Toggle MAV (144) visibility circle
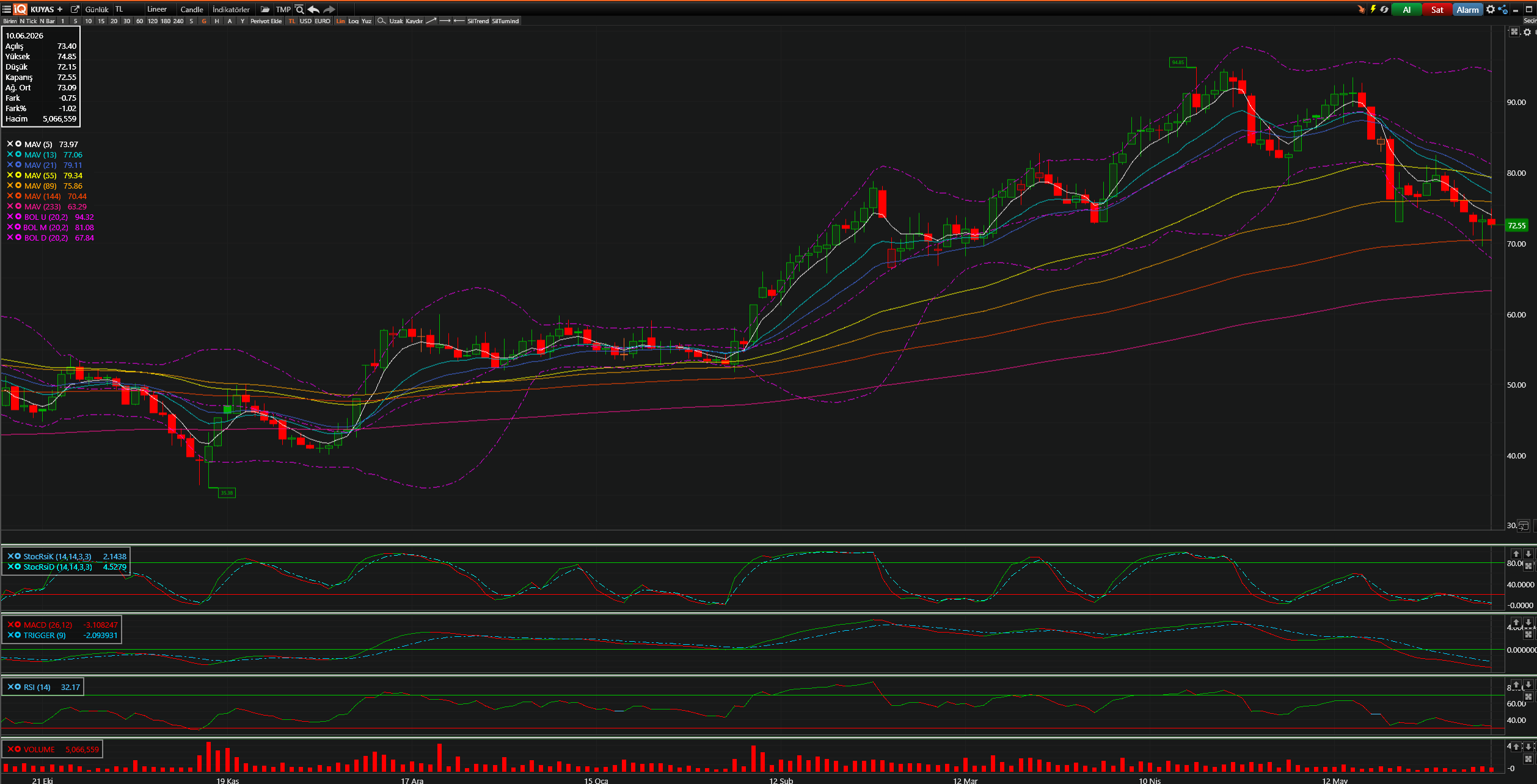The image size is (1537, 784). click(x=18, y=196)
